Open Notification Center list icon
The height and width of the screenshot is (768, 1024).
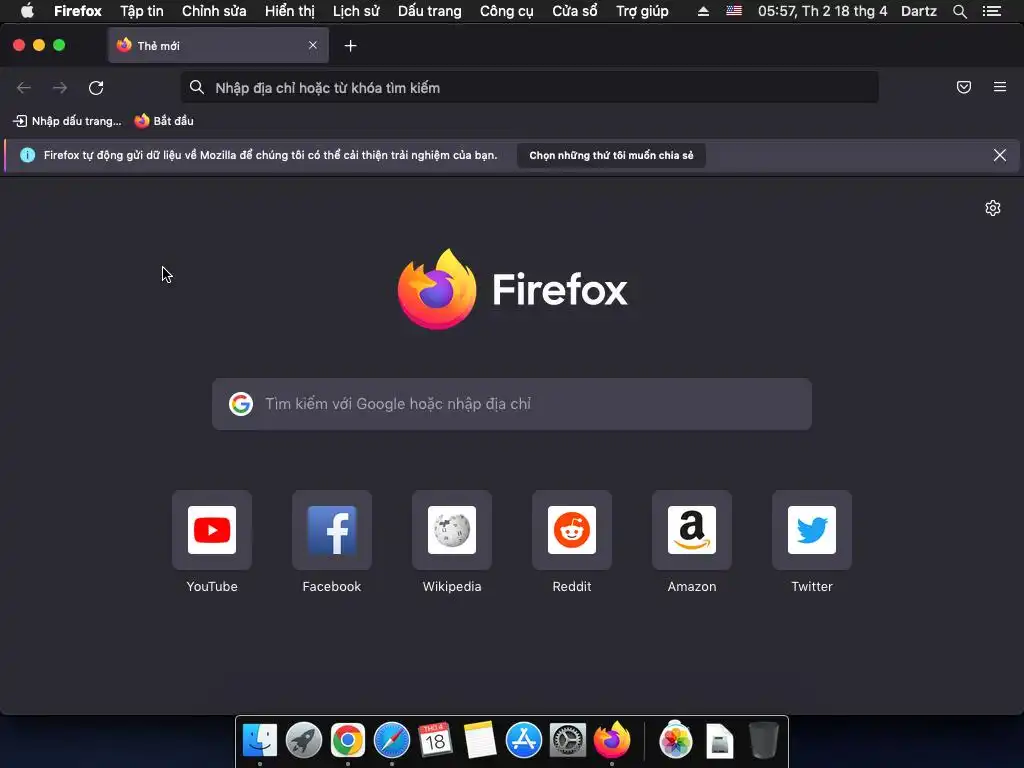coord(991,11)
